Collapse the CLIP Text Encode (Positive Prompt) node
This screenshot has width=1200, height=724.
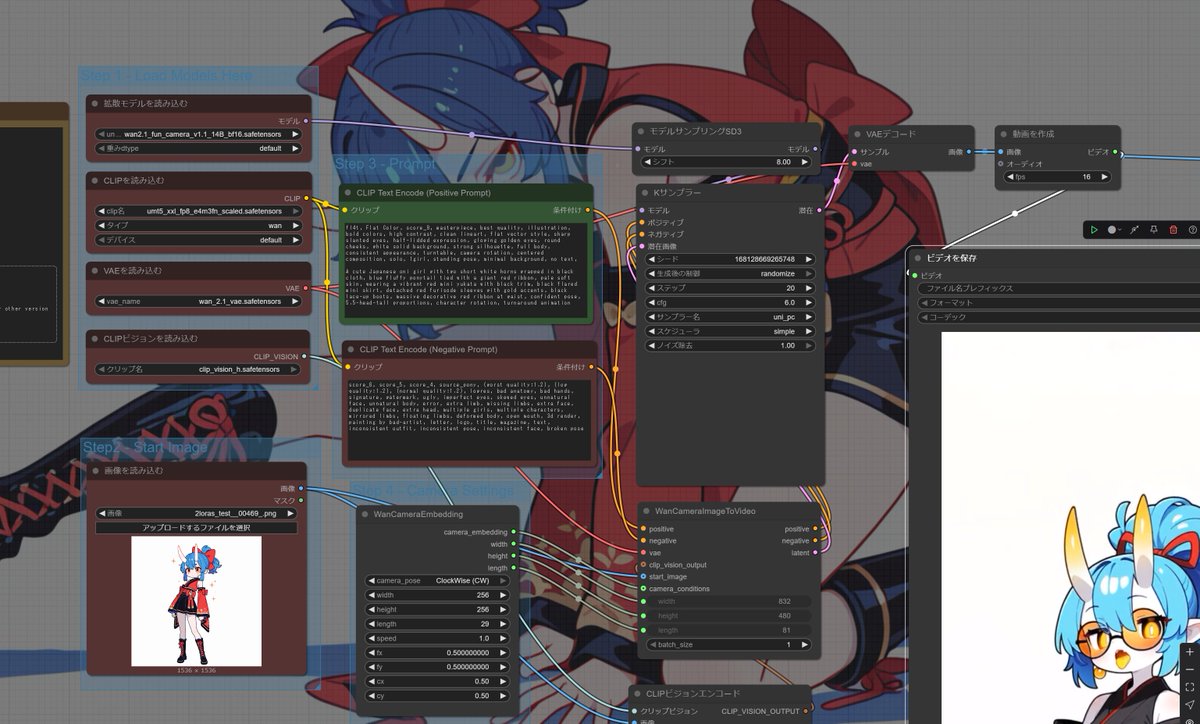click(349, 192)
